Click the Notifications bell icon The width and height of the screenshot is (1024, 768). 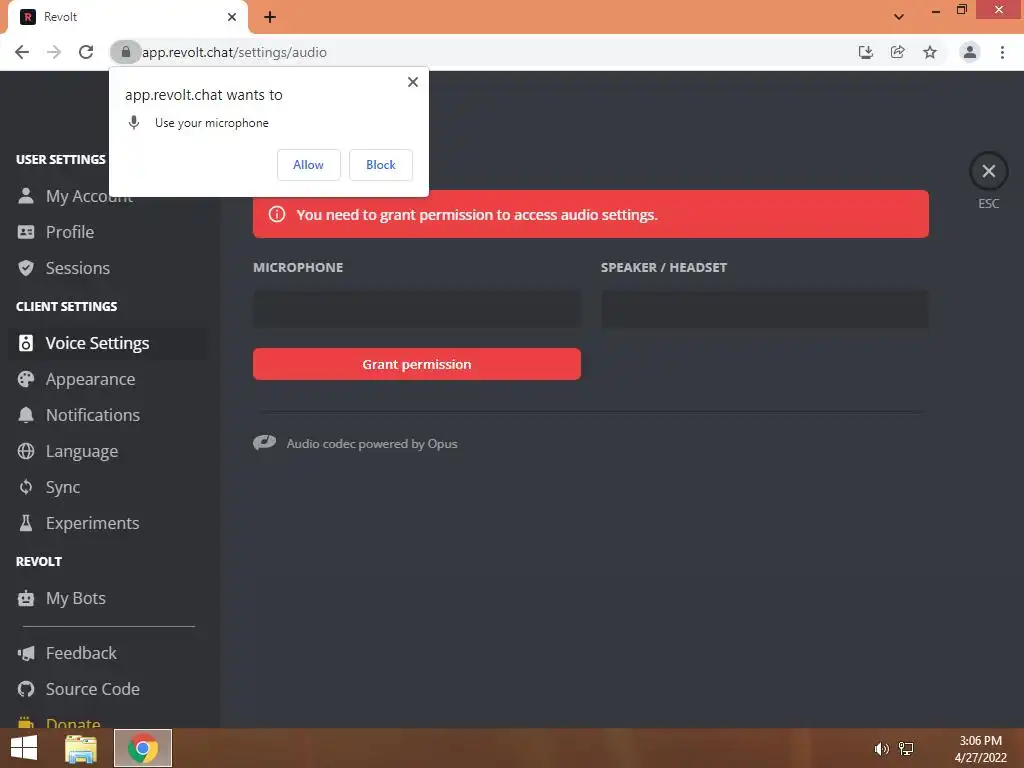pyautogui.click(x=26, y=415)
